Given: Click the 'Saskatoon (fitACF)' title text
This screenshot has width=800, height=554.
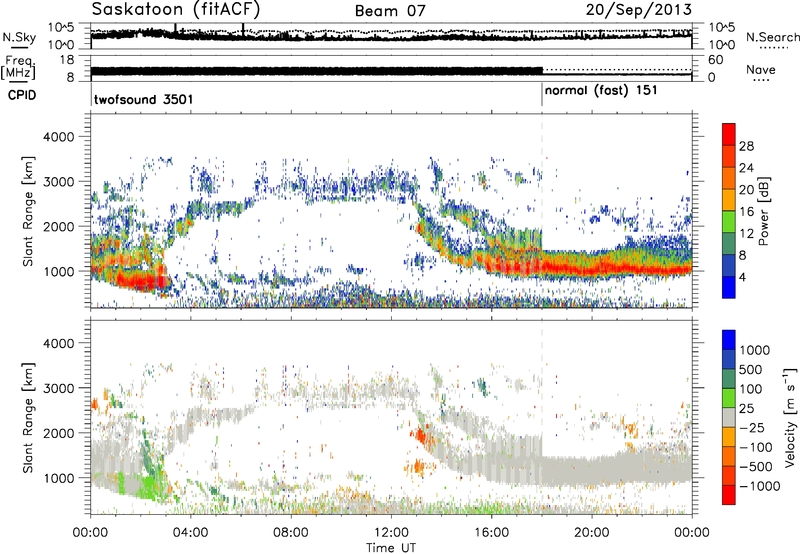Looking at the screenshot, I should point(176,9).
